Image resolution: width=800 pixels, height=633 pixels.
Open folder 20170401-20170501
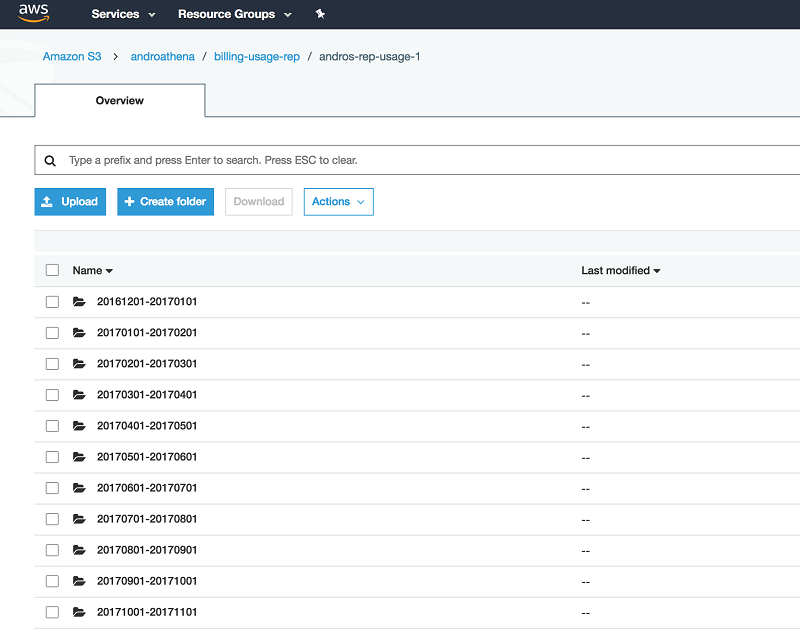click(147, 426)
